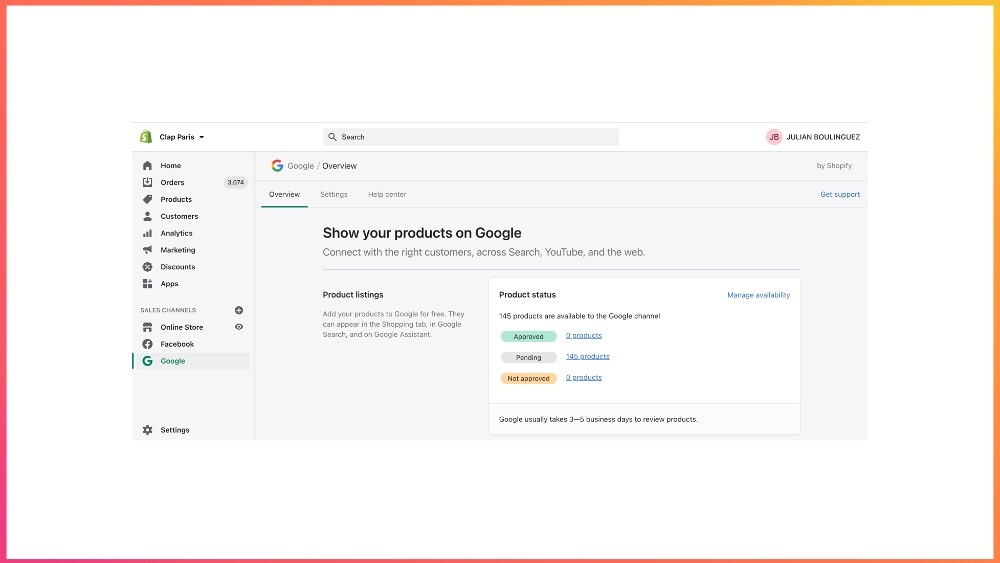This screenshot has height=563, width=1000.
Task: Open the Julian Boulinguez account menu
Action: [812, 137]
